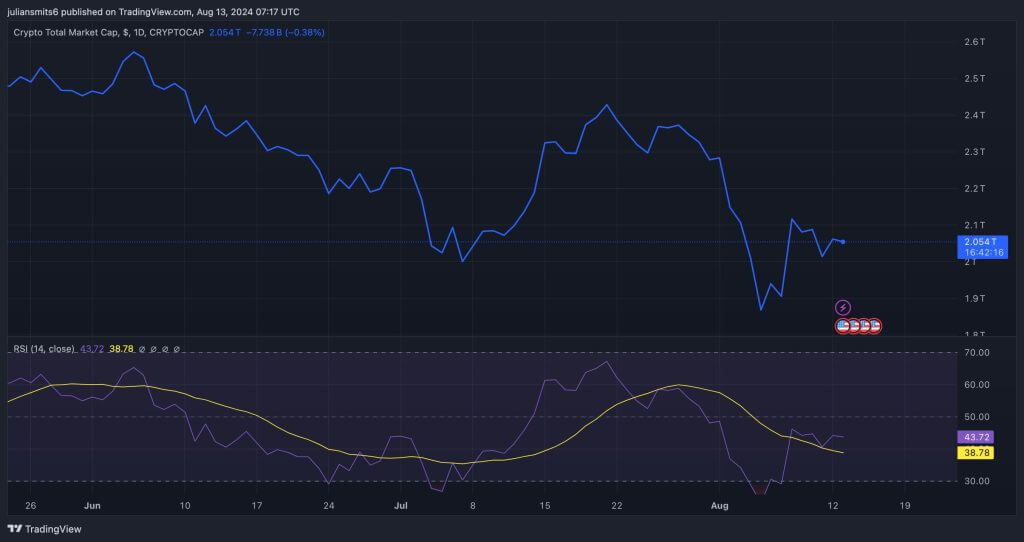1024x542 pixels.
Task: Click the "Aug" date axis label
Action: [x=719, y=505]
